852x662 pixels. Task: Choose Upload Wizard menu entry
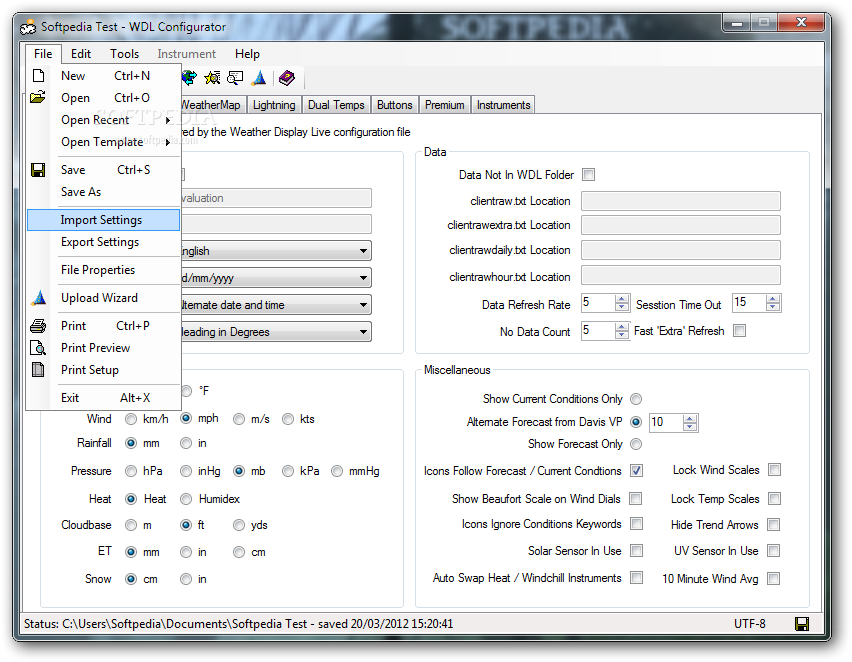click(103, 298)
